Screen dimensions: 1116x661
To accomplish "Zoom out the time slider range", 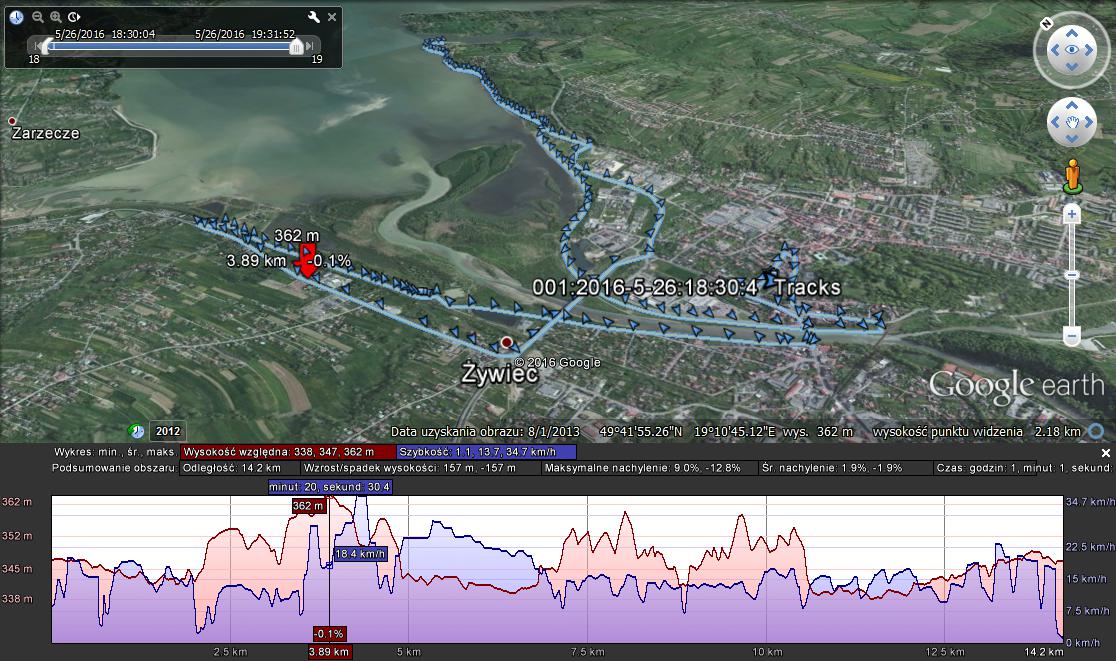I will (38, 17).
